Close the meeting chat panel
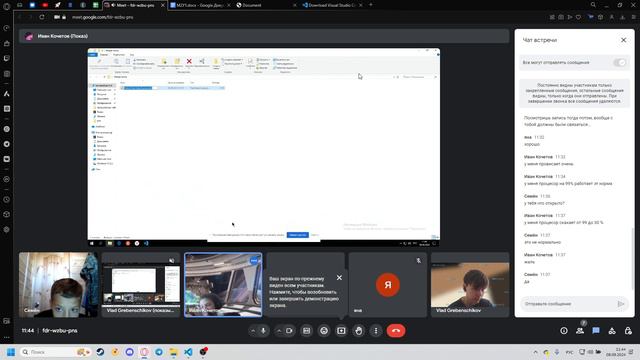The image size is (640, 360). point(623,40)
